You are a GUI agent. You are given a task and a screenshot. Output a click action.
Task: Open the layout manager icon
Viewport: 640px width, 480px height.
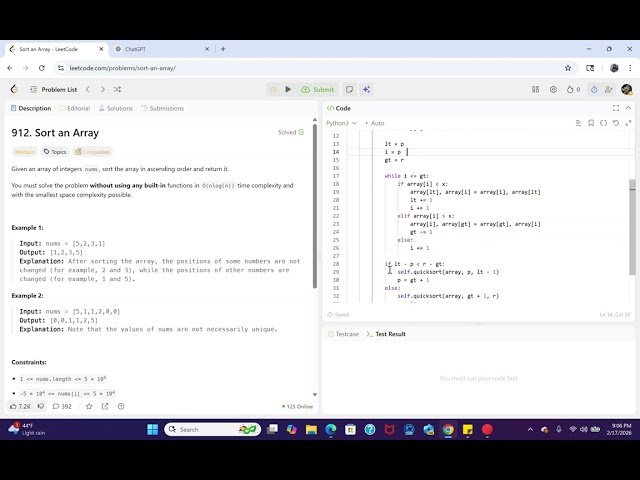coord(536,89)
